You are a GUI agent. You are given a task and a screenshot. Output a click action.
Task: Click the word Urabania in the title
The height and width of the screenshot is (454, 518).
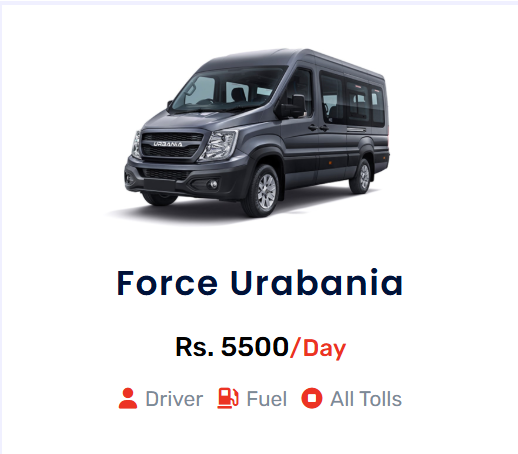317,283
